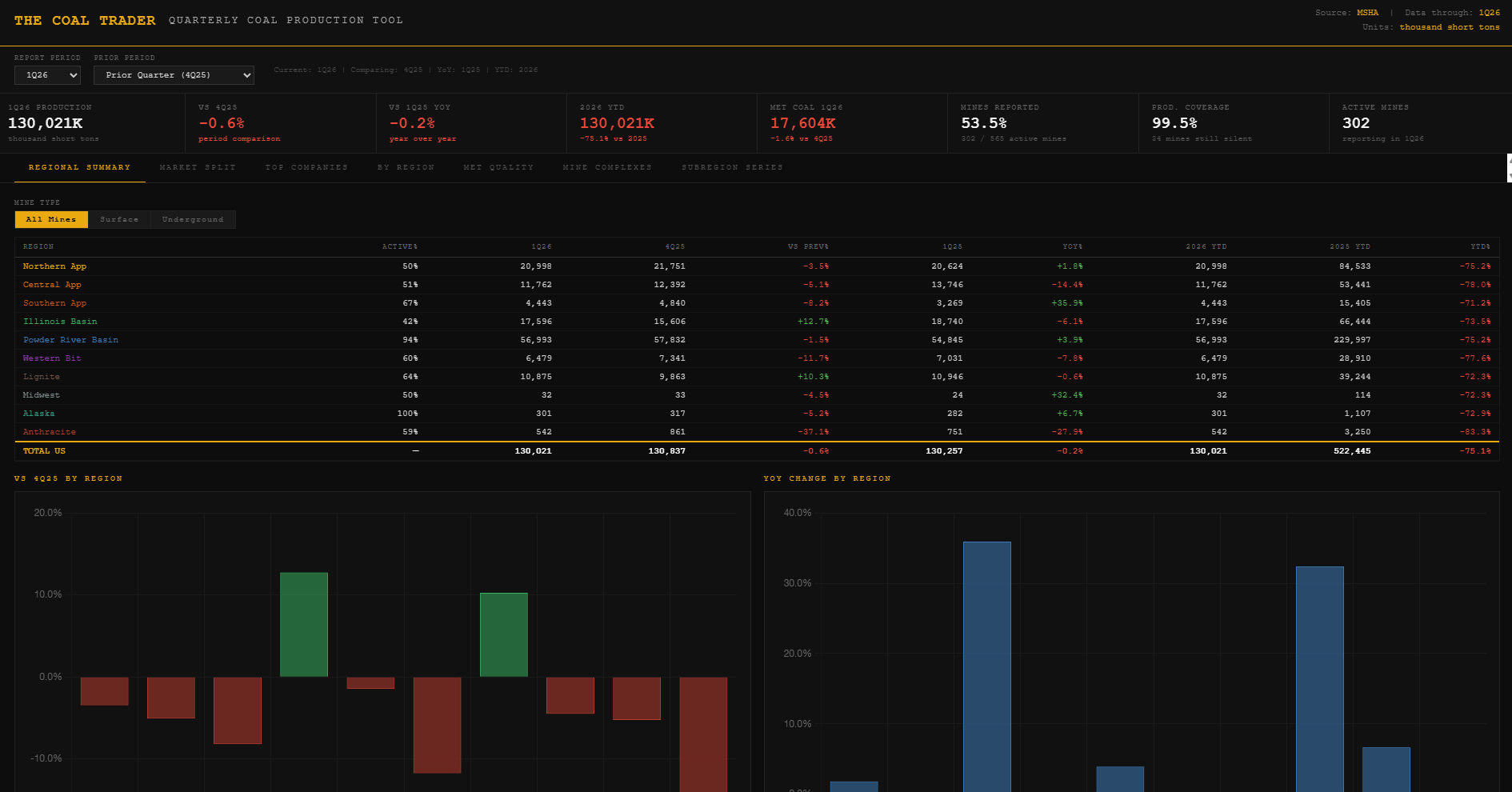Open the Prior Period dropdown (Prior Quarter 4Q25)

[x=174, y=75]
